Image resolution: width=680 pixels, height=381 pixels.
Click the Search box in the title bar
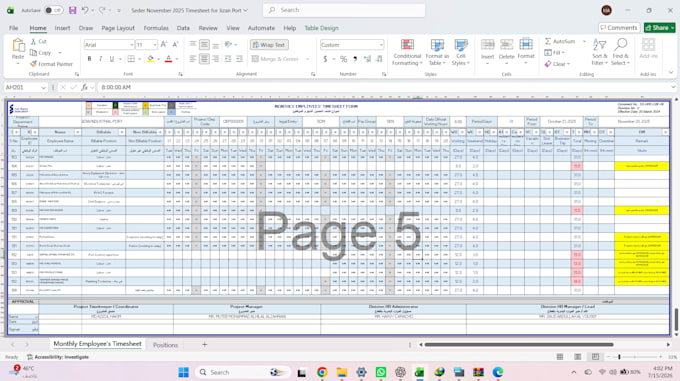click(x=344, y=10)
